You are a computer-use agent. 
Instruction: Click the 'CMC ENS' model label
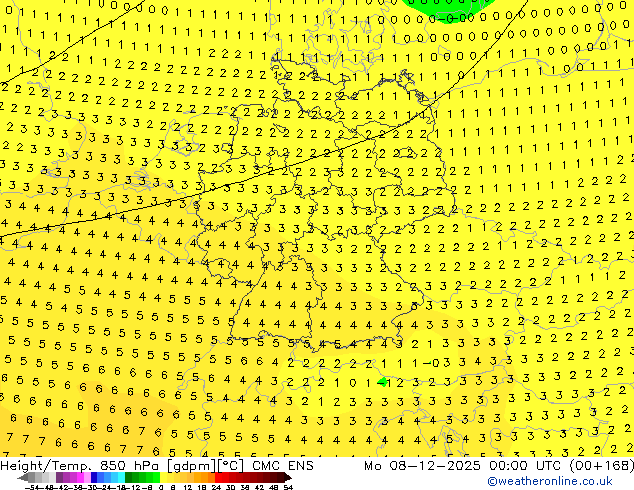tap(283, 466)
